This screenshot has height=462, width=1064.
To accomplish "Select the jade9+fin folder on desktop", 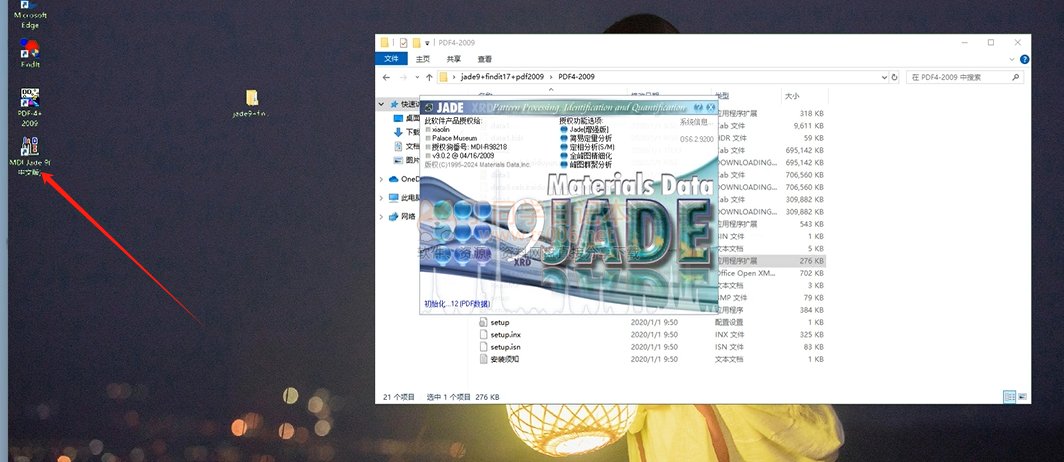I will pyautogui.click(x=251, y=104).
